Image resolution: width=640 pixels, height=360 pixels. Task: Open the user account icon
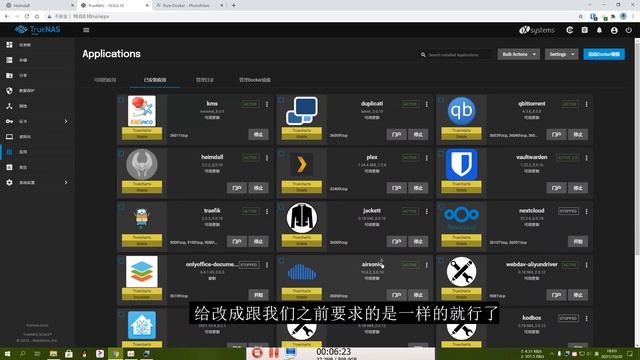click(614, 30)
